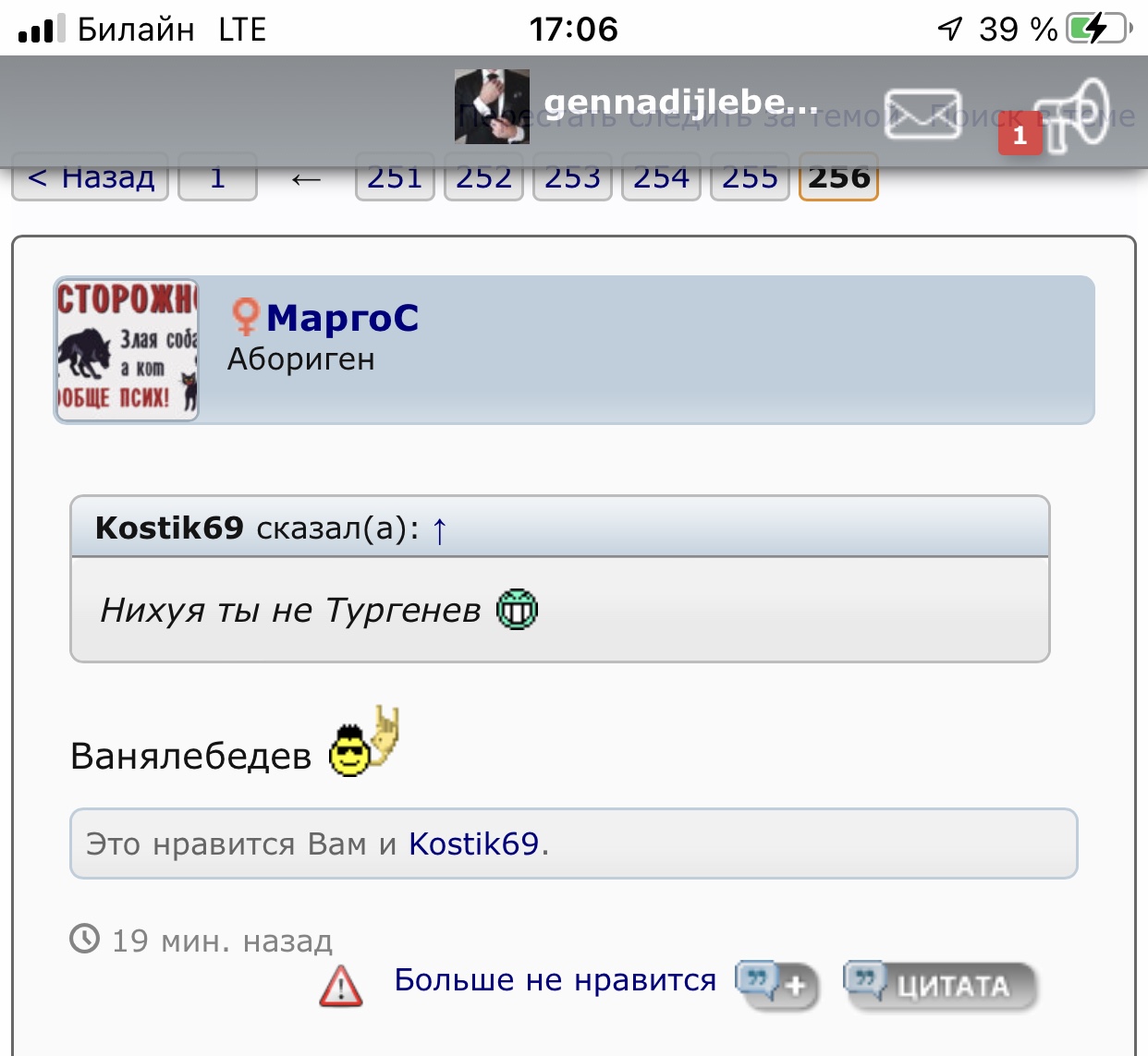Screen dimensions: 1148x1056
Task: Click the Назад previous page button
Action: pos(90,176)
